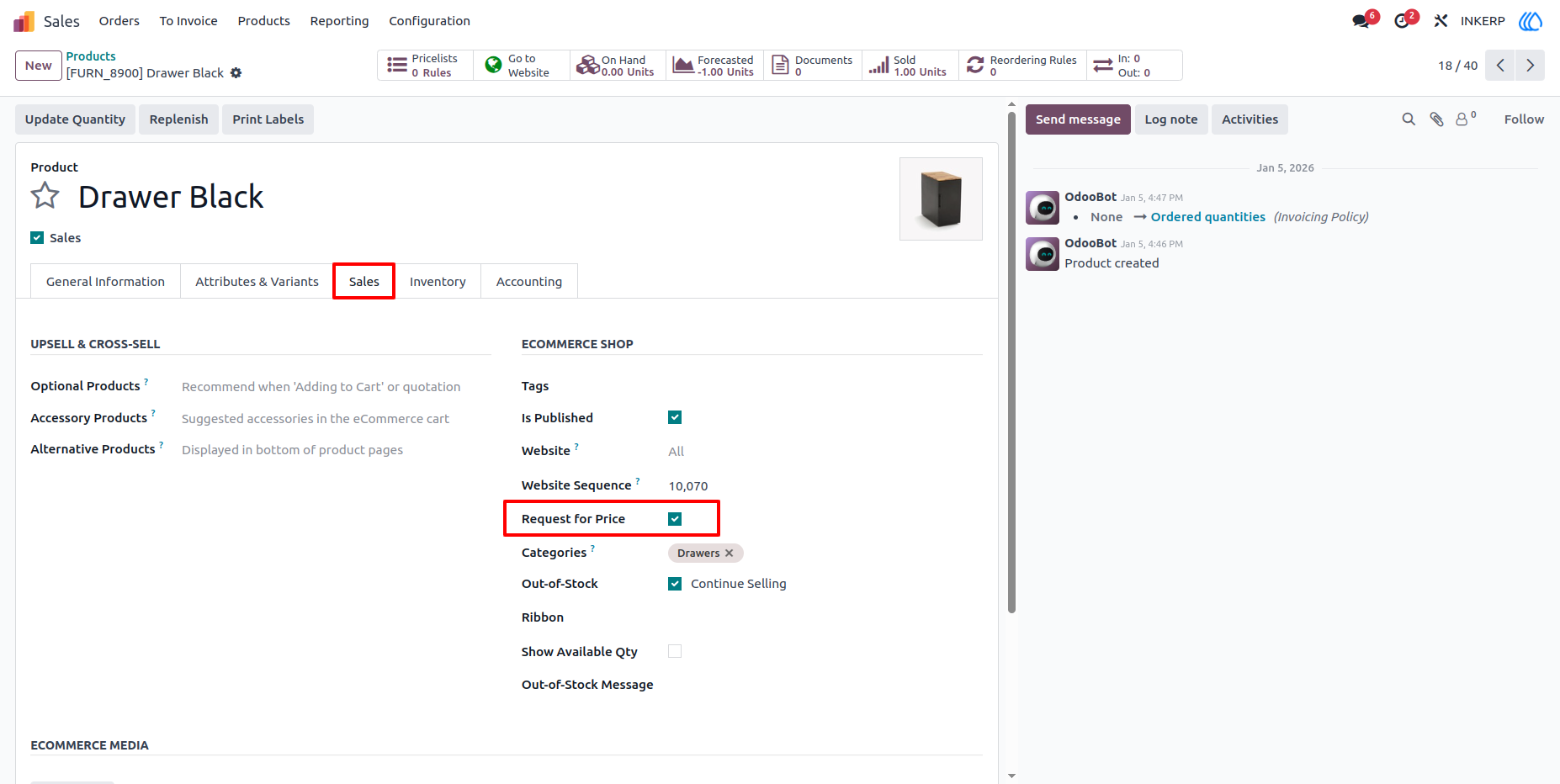The image size is (1560, 784).
Task: Click Send message button
Action: (1078, 119)
